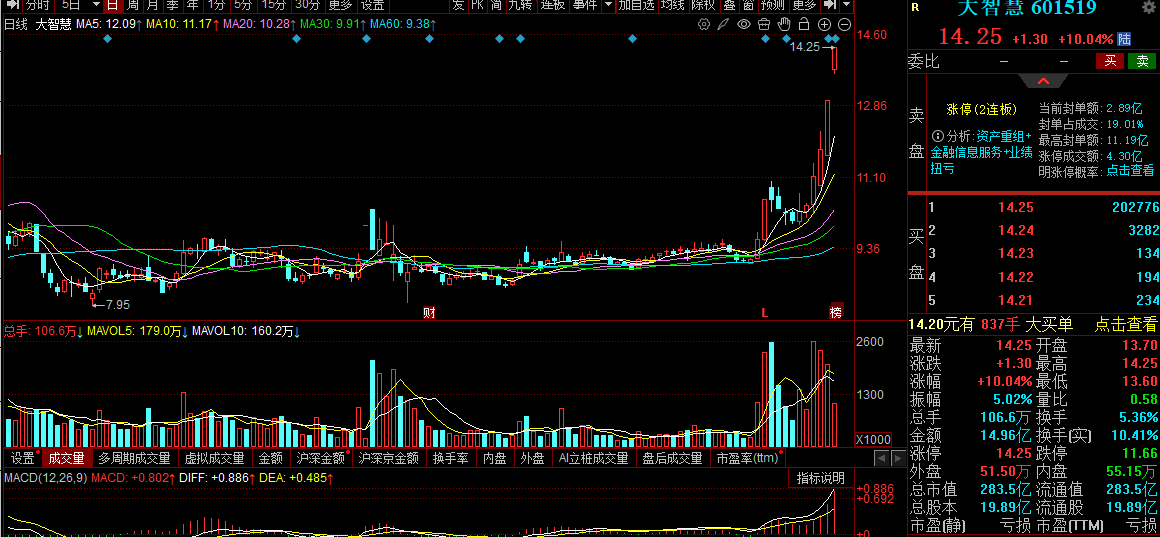Click the 发 toolbar button
Image resolution: width=1160 pixels, height=537 pixels.
point(459,4)
